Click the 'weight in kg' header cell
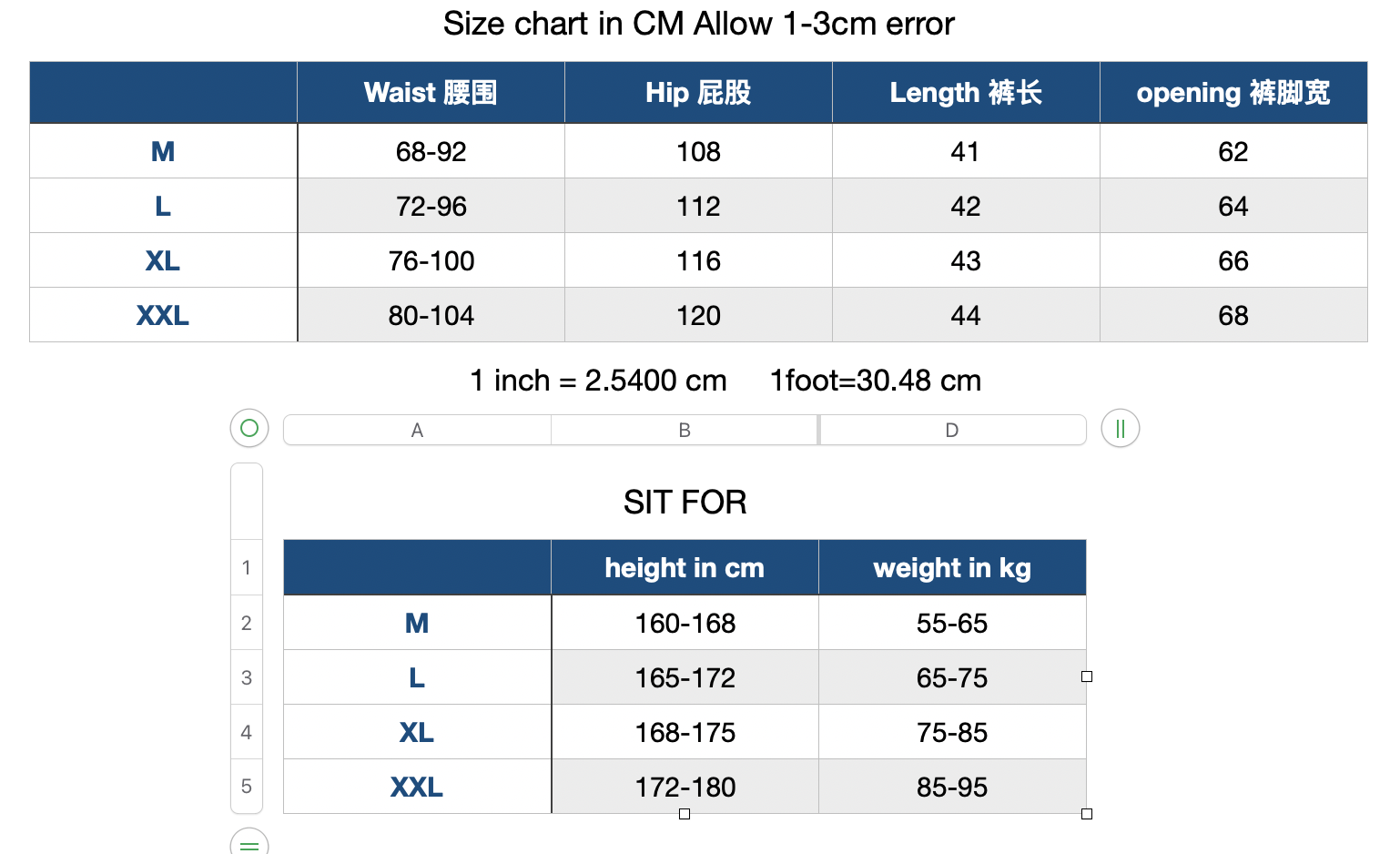This screenshot has width=1400, height=854. [952, 567]
